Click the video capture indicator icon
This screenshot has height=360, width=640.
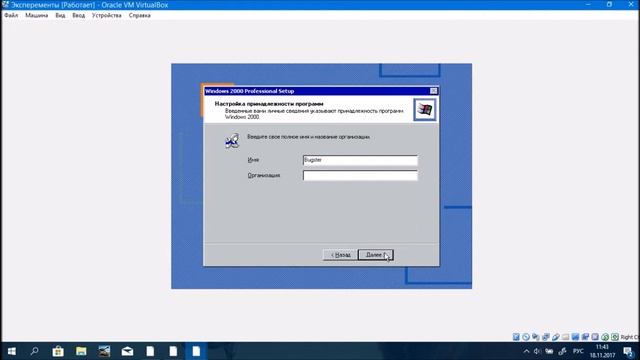pos(585,337)
